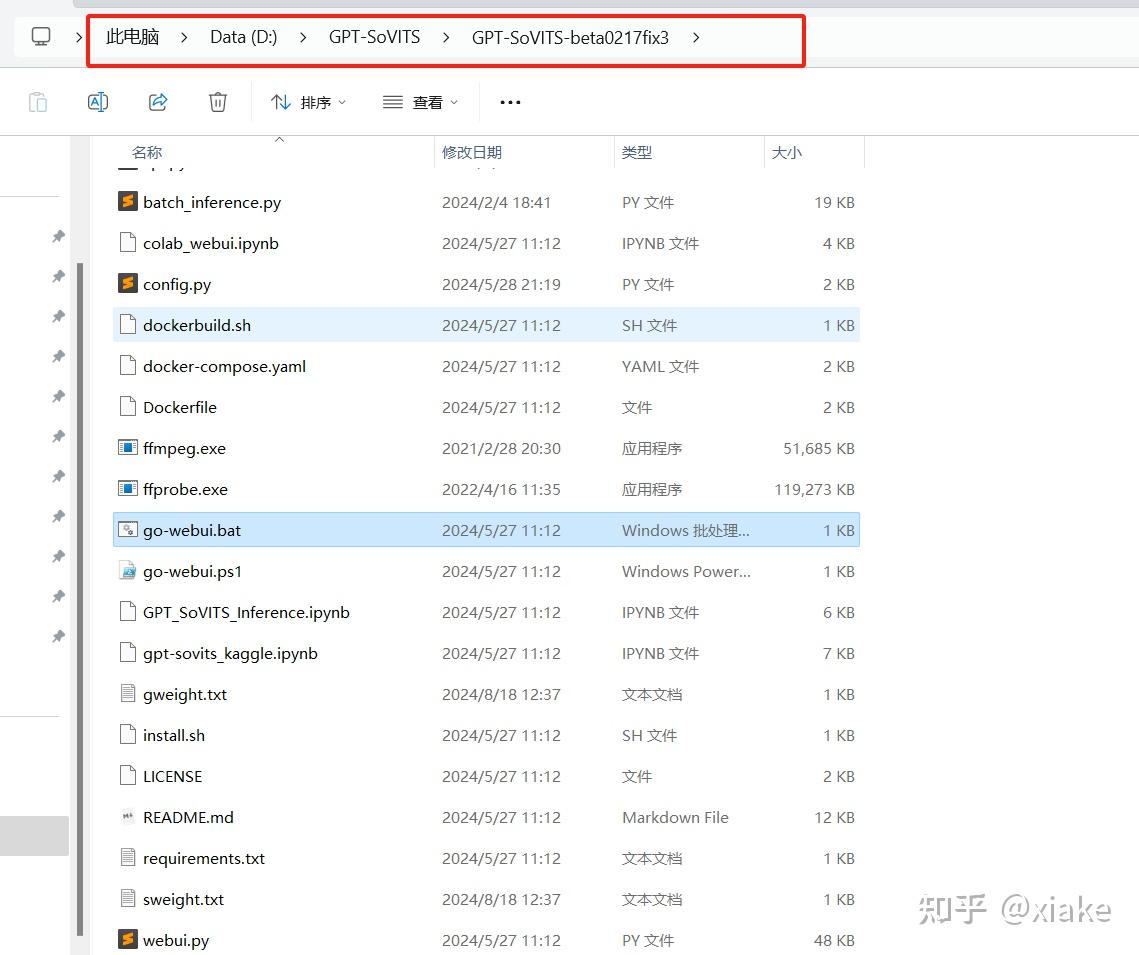Screen dimensions: 1139x955
Task: Click the Paste icon in the toolbar
Action: (37, 101)
